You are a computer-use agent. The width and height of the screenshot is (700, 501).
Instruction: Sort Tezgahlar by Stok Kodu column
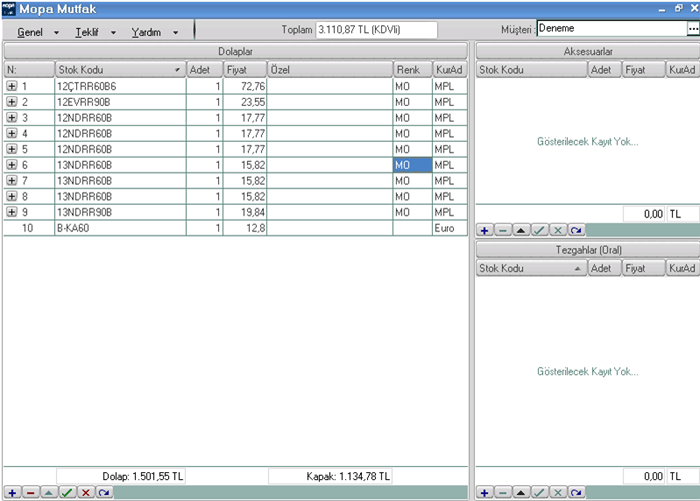[531, 268]
